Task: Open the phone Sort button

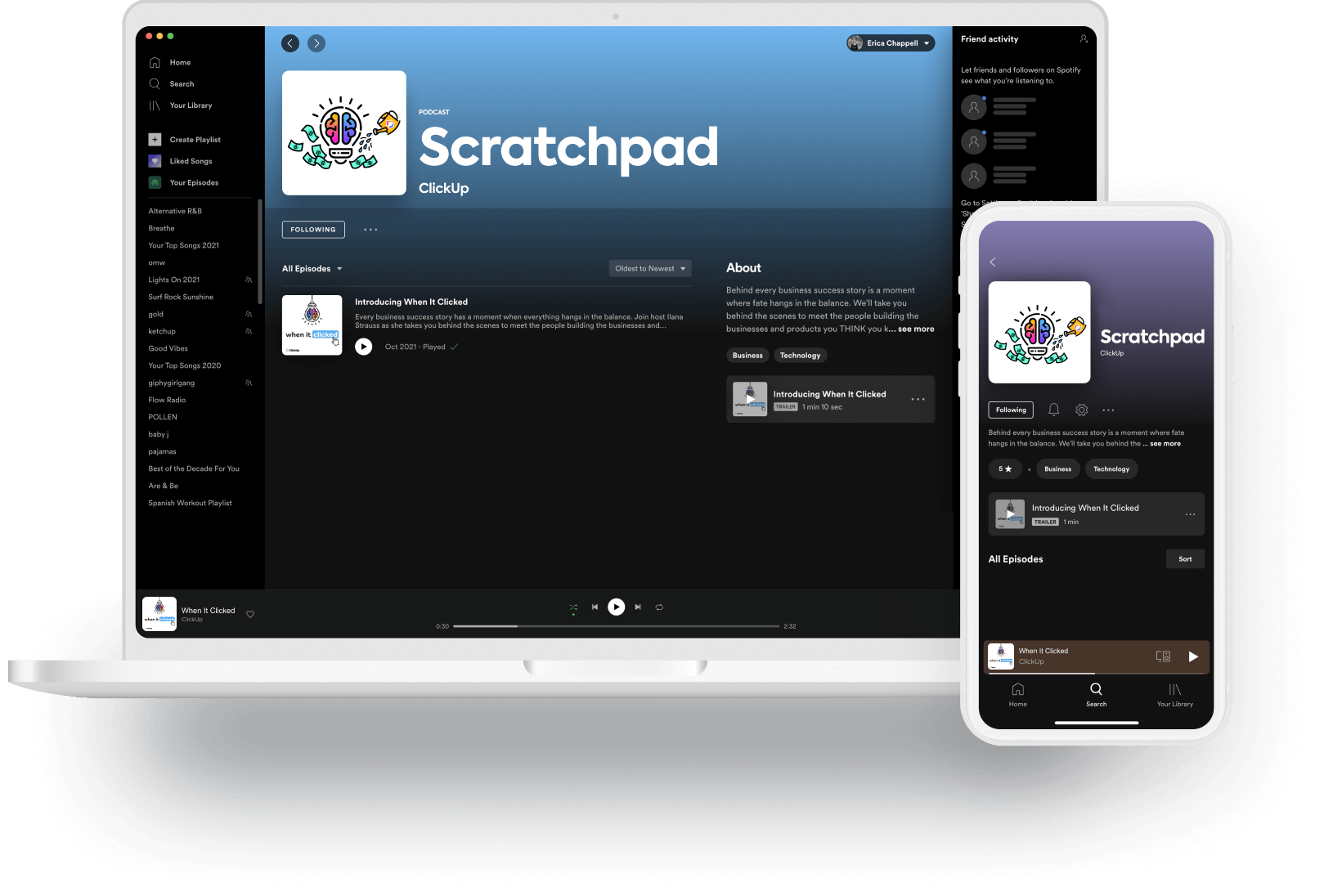Action: pyautogui.click(x=1185, y=559)
